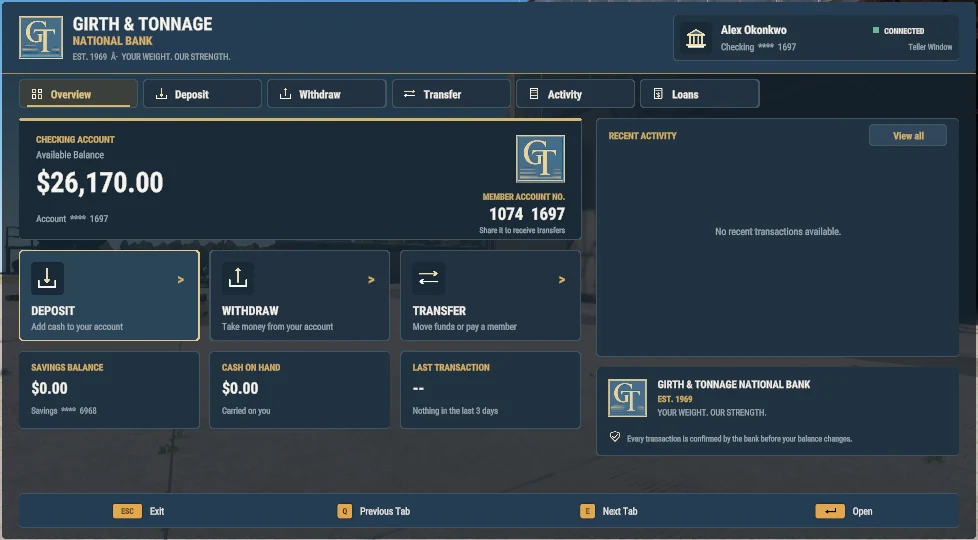Click the GT logo on checking account card

(540, 158)
